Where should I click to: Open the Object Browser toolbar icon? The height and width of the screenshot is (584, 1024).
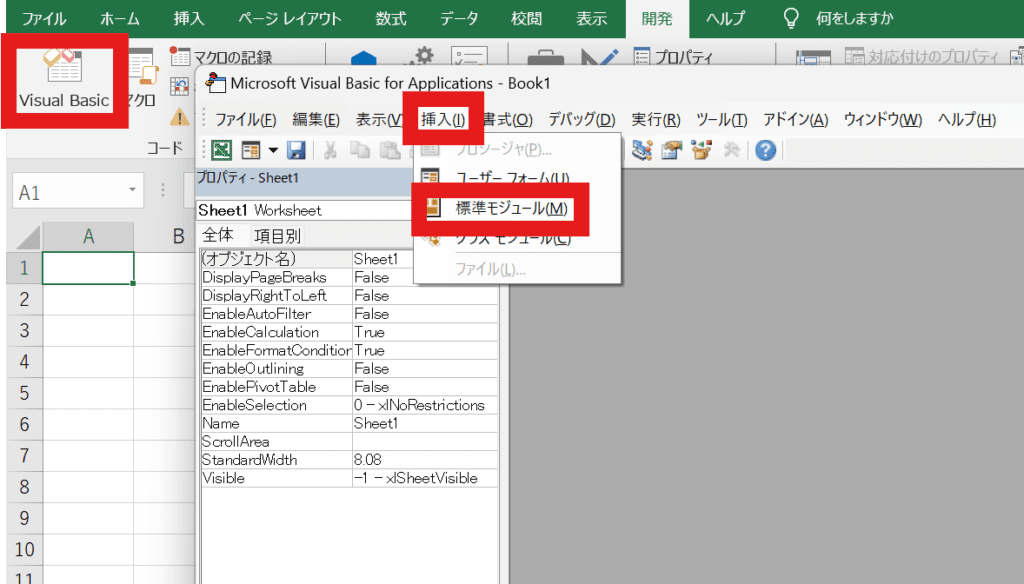coord(701,150)
